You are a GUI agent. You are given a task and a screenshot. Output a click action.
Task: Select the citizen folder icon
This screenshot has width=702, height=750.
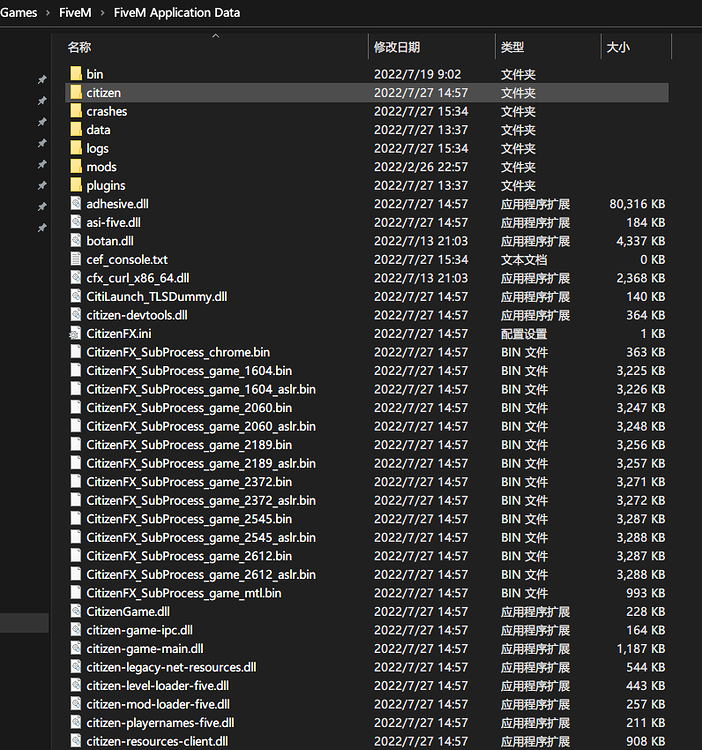tap(76, 93)
